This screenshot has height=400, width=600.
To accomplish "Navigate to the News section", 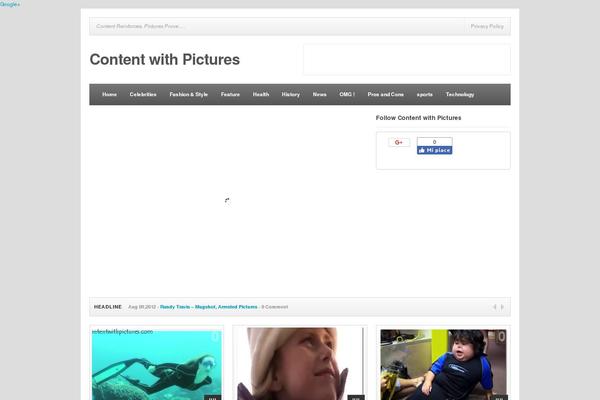I will pos(319,94).
